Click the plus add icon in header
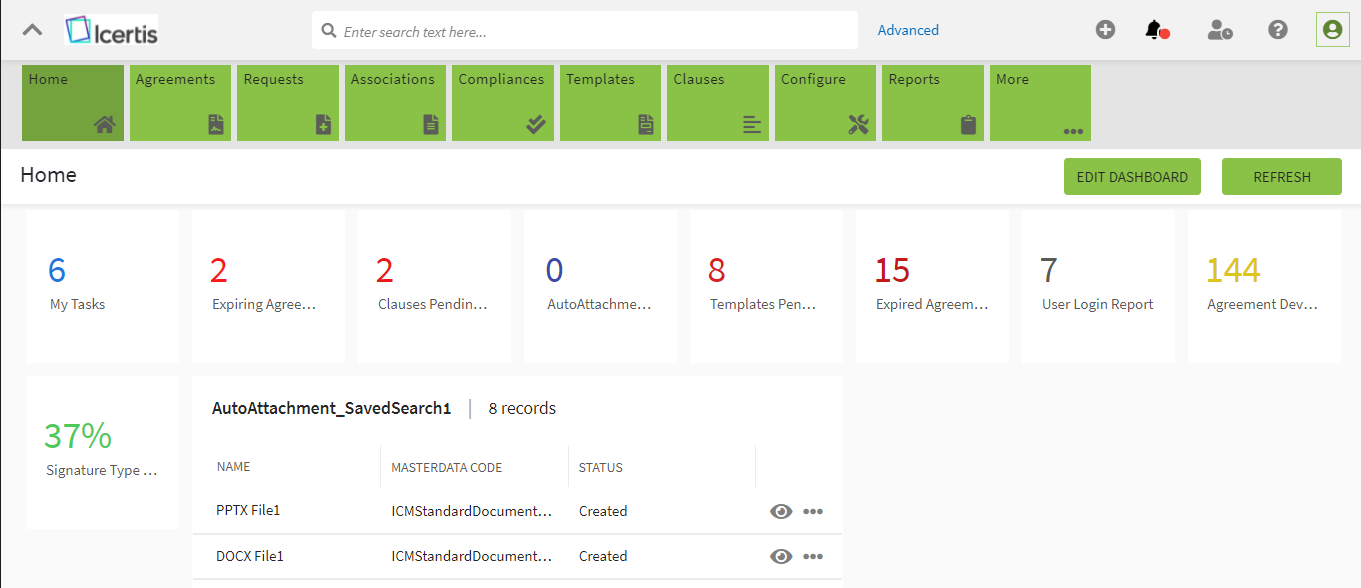Screen dimensions: 1361x588 [x=1105, y=30]
